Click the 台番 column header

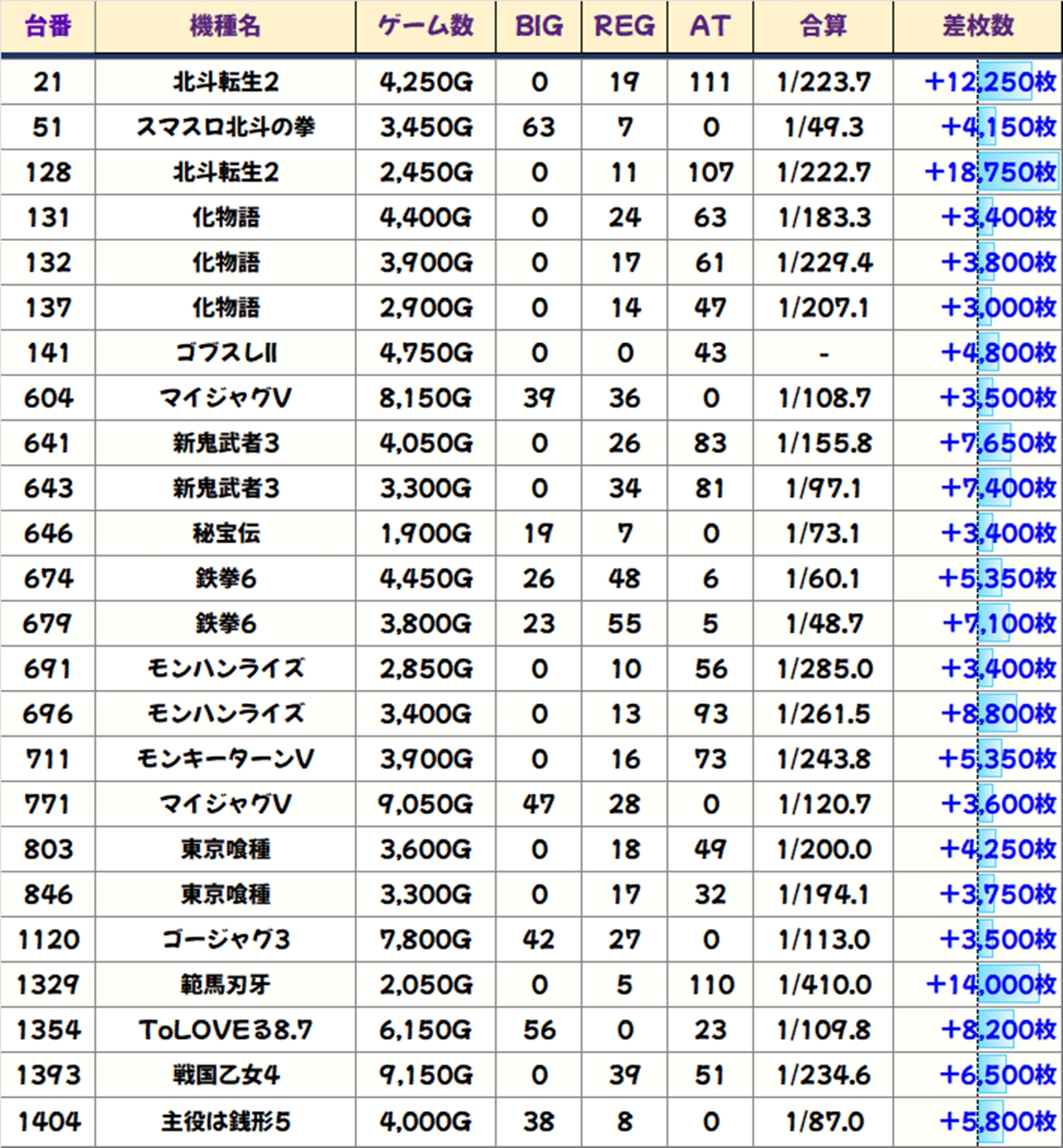48,27
